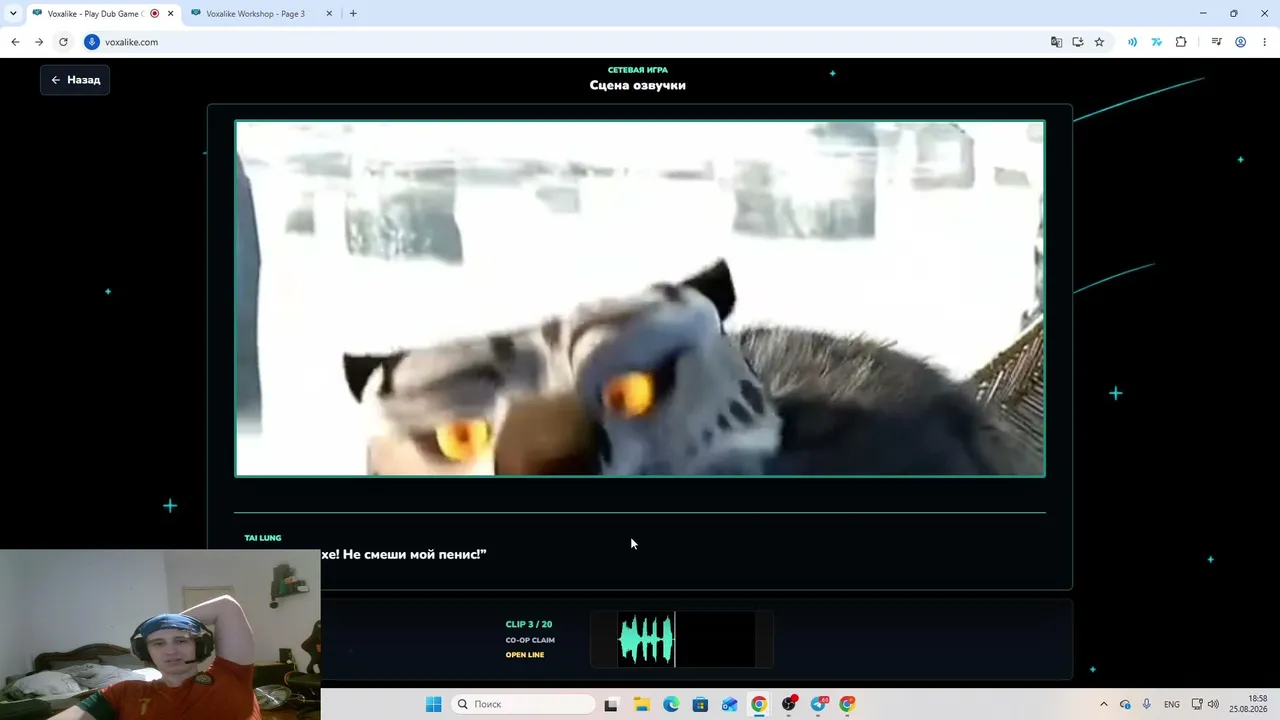Click the browser forward arrow

[39, 42]
